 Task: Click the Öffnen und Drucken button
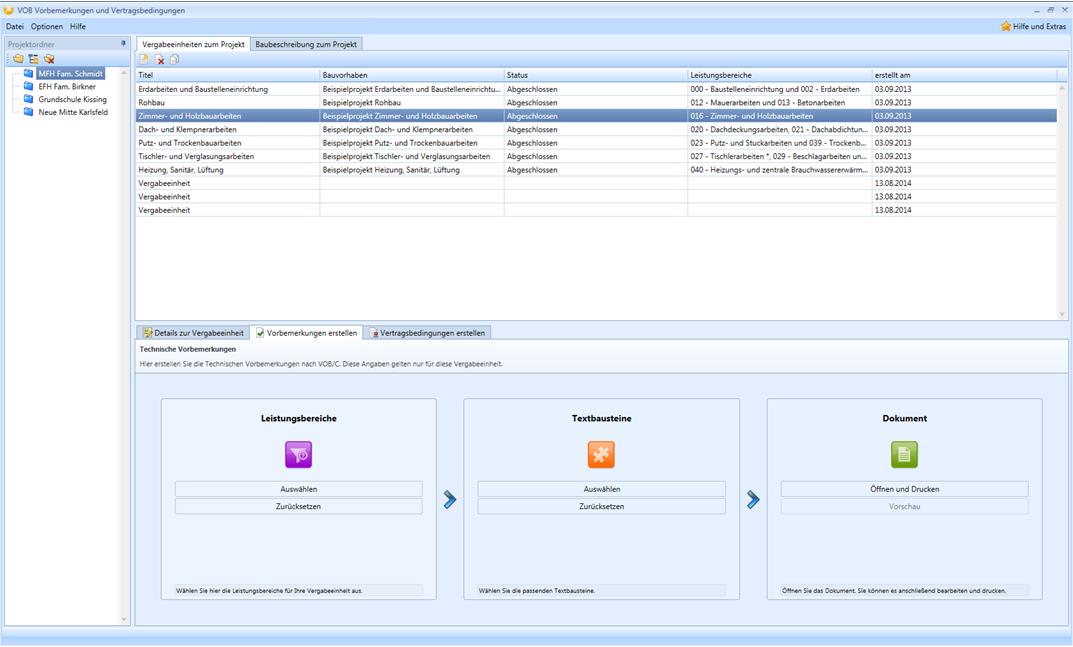click(904, 489)
